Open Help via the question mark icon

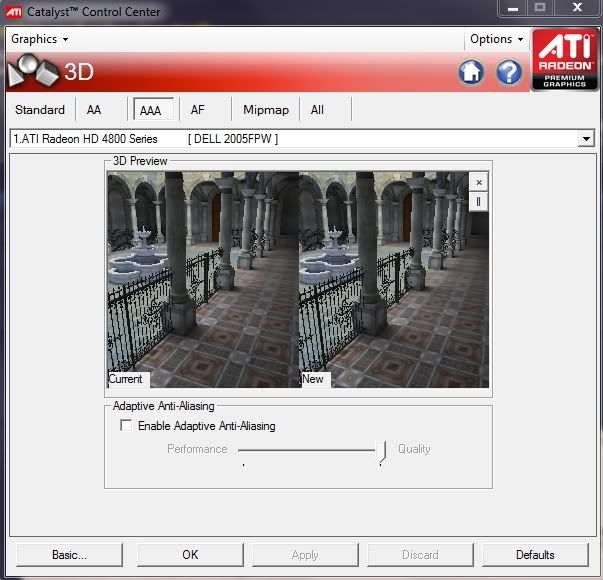tap(509, 72)
